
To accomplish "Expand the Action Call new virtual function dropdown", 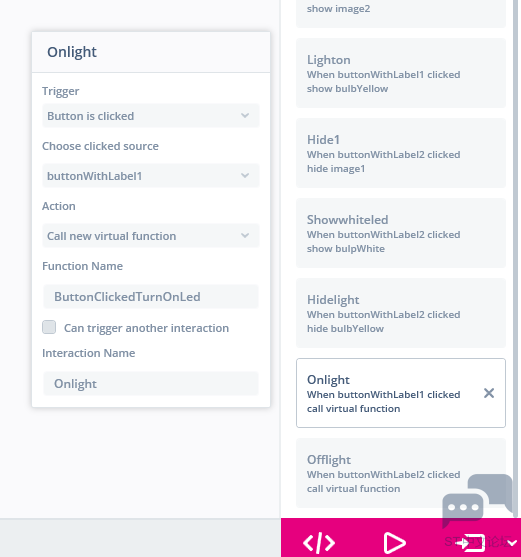I will [151, 236].
